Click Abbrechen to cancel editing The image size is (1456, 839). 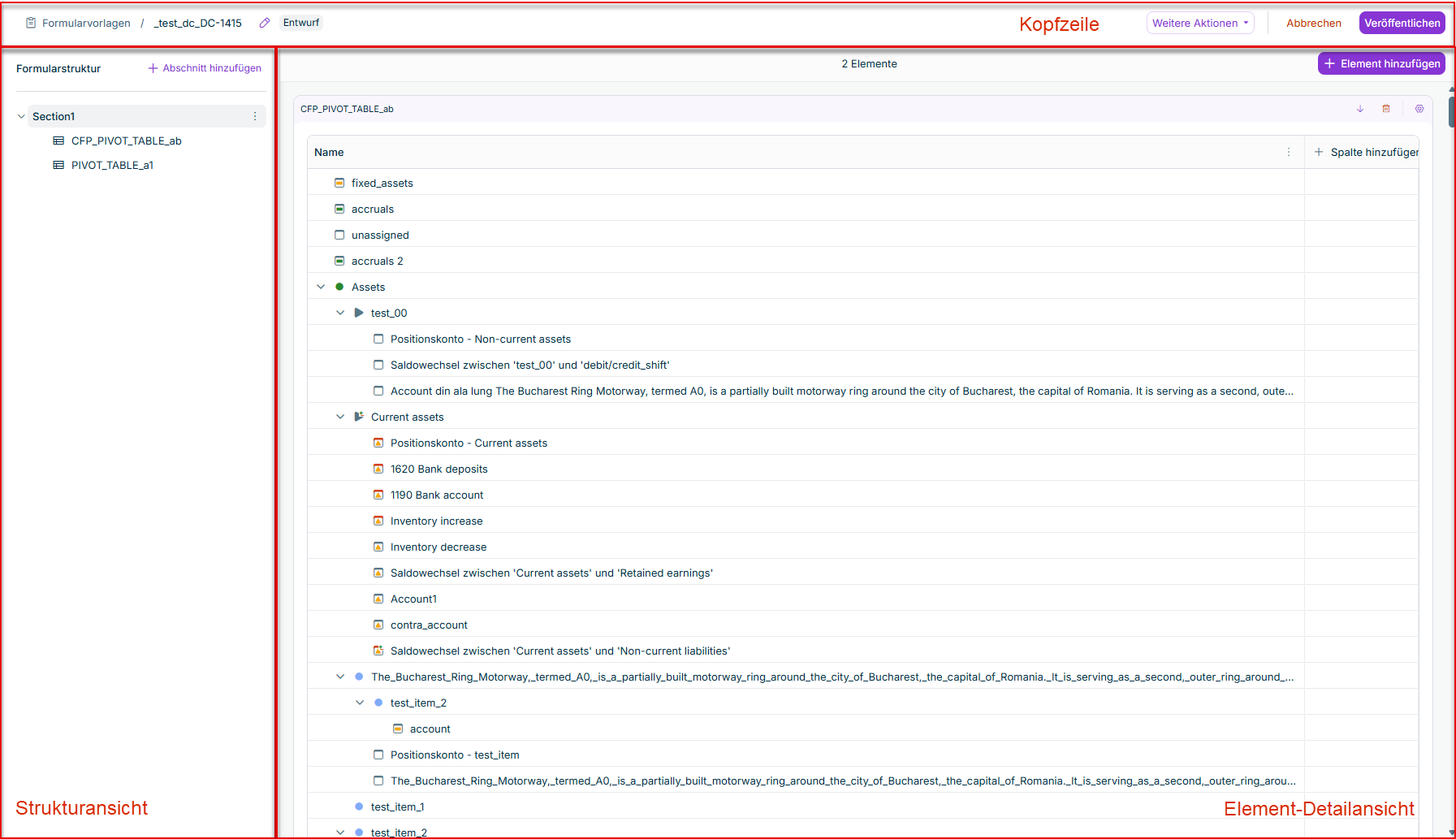tap(1313, 23)
